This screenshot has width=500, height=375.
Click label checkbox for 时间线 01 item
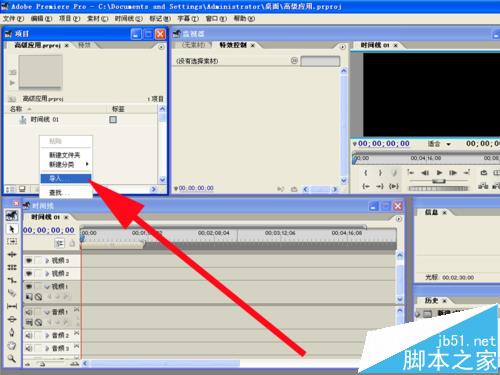(113, 119)
